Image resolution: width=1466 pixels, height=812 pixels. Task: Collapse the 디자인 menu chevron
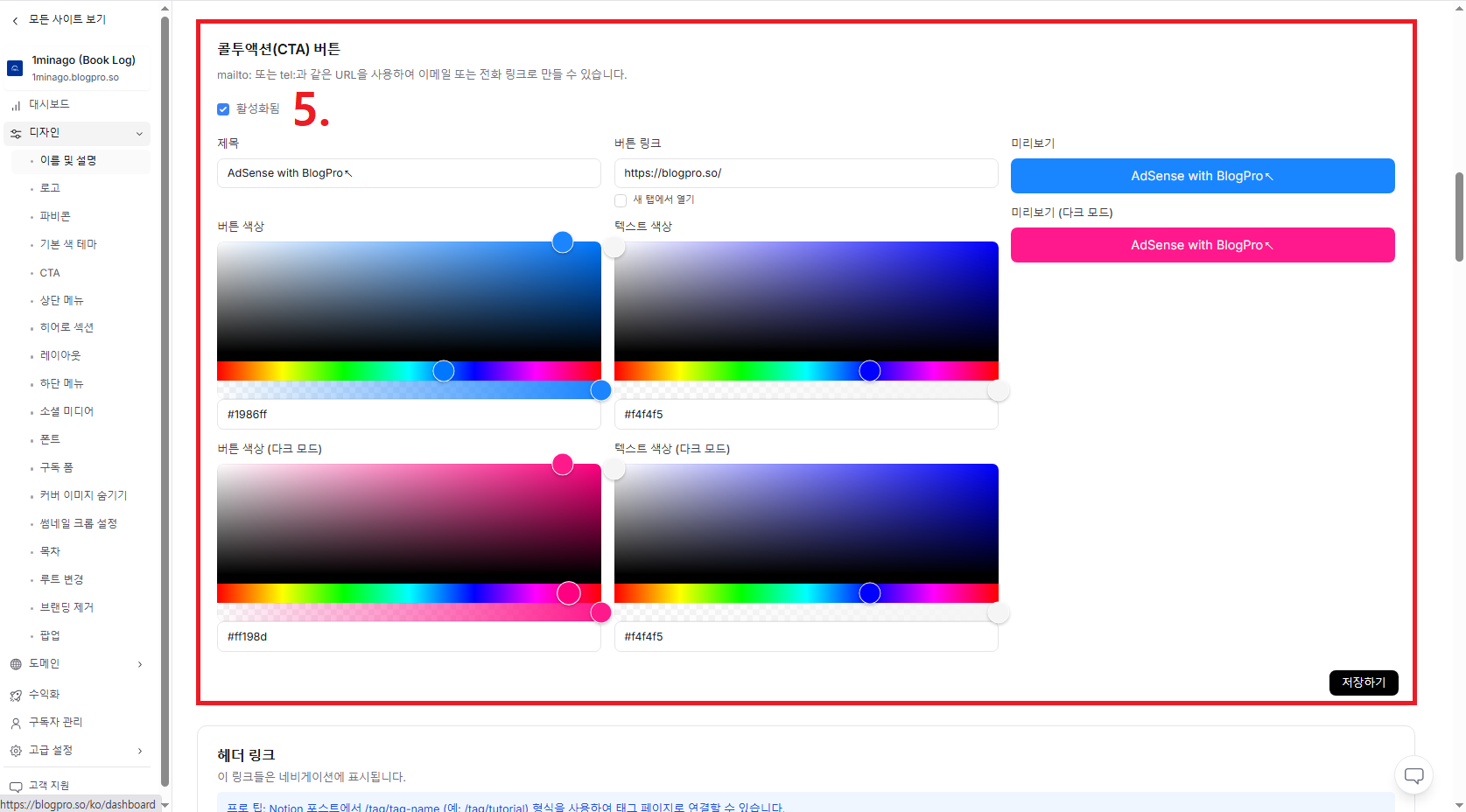(x=139, y=134)
